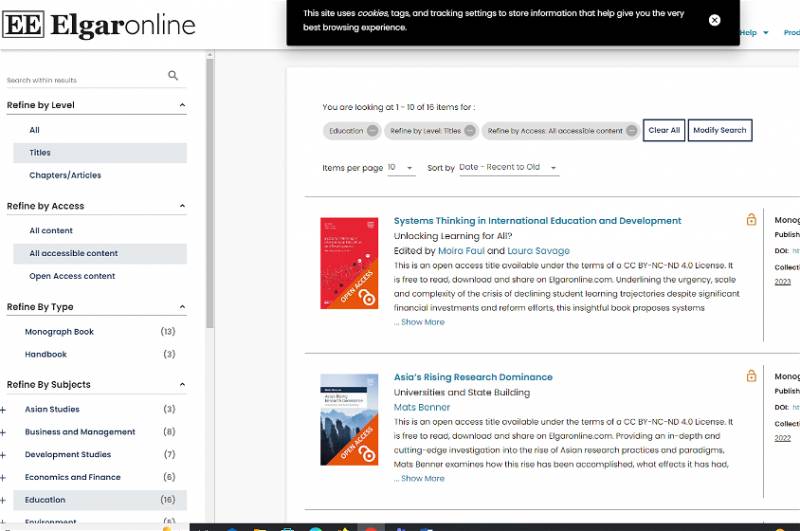Click the open access lock icon for Systems Thinking

pos(751,220)
